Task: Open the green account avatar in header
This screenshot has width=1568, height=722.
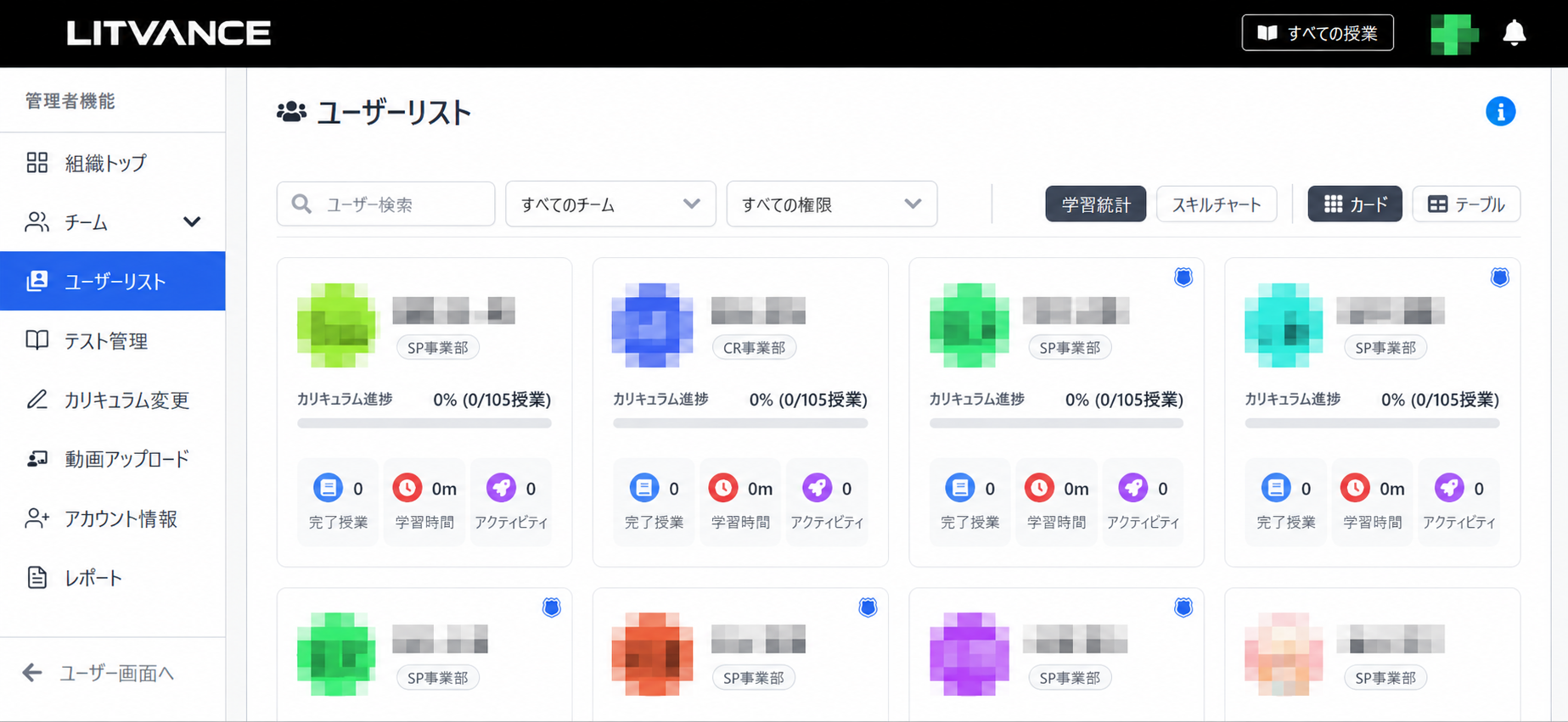Action: [1454, 34]
